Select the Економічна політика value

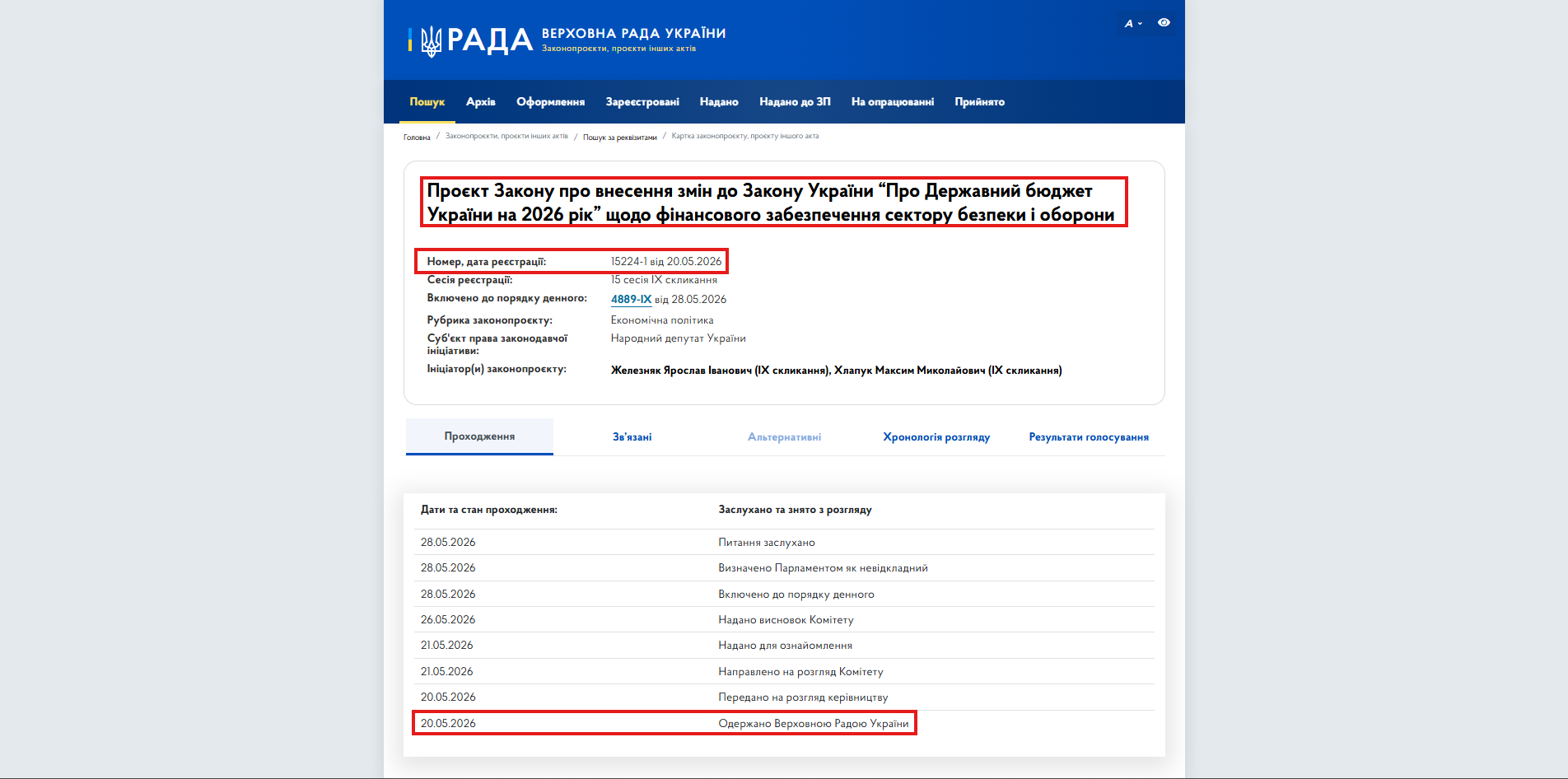click(662, 320)
